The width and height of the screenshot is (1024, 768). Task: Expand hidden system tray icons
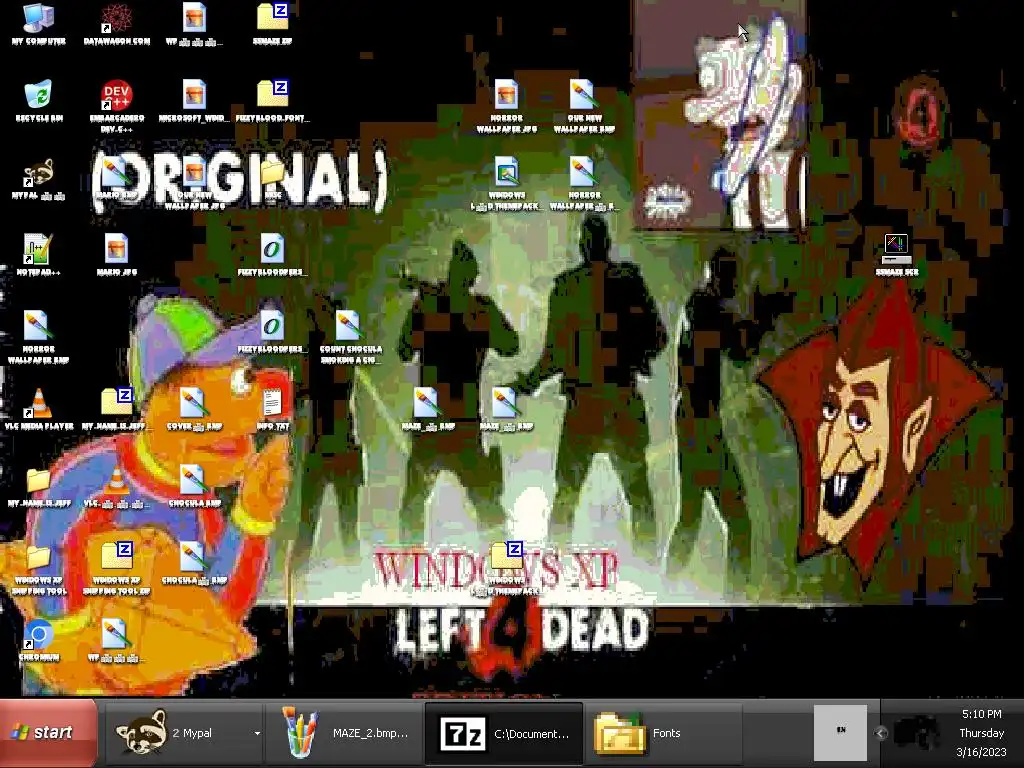click(880, 733)
